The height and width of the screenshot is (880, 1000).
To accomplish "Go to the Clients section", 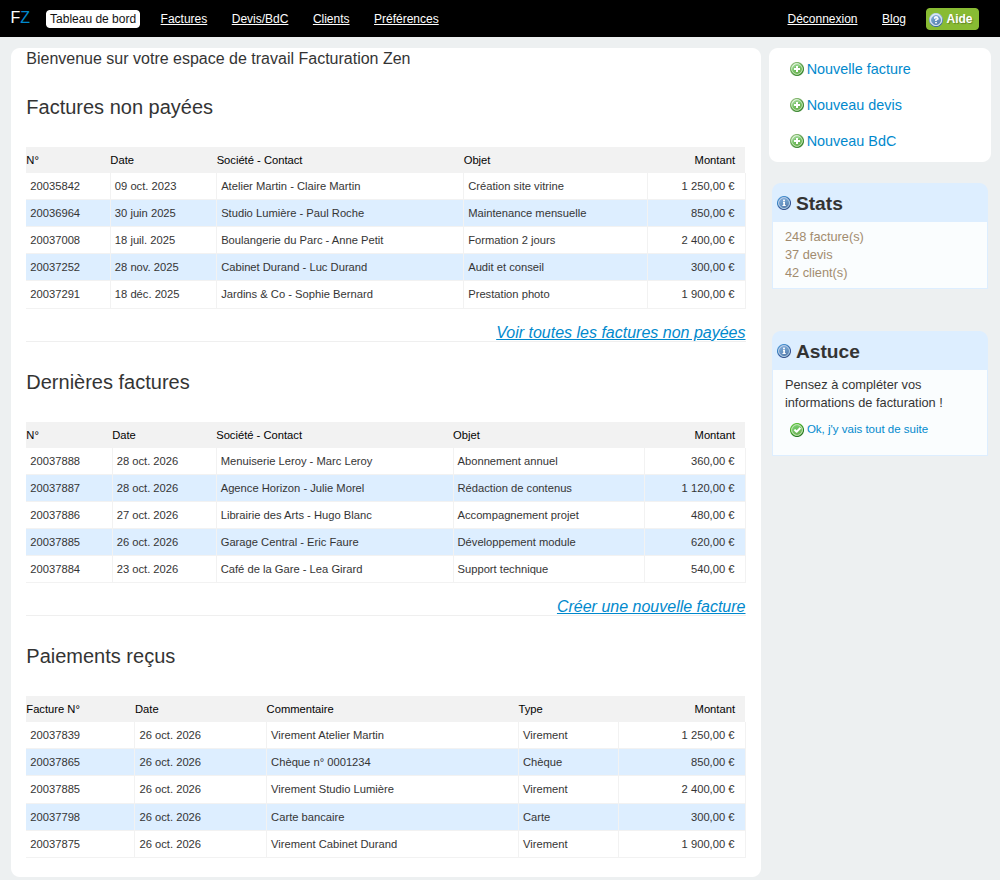I will click(x=331, y=19).
